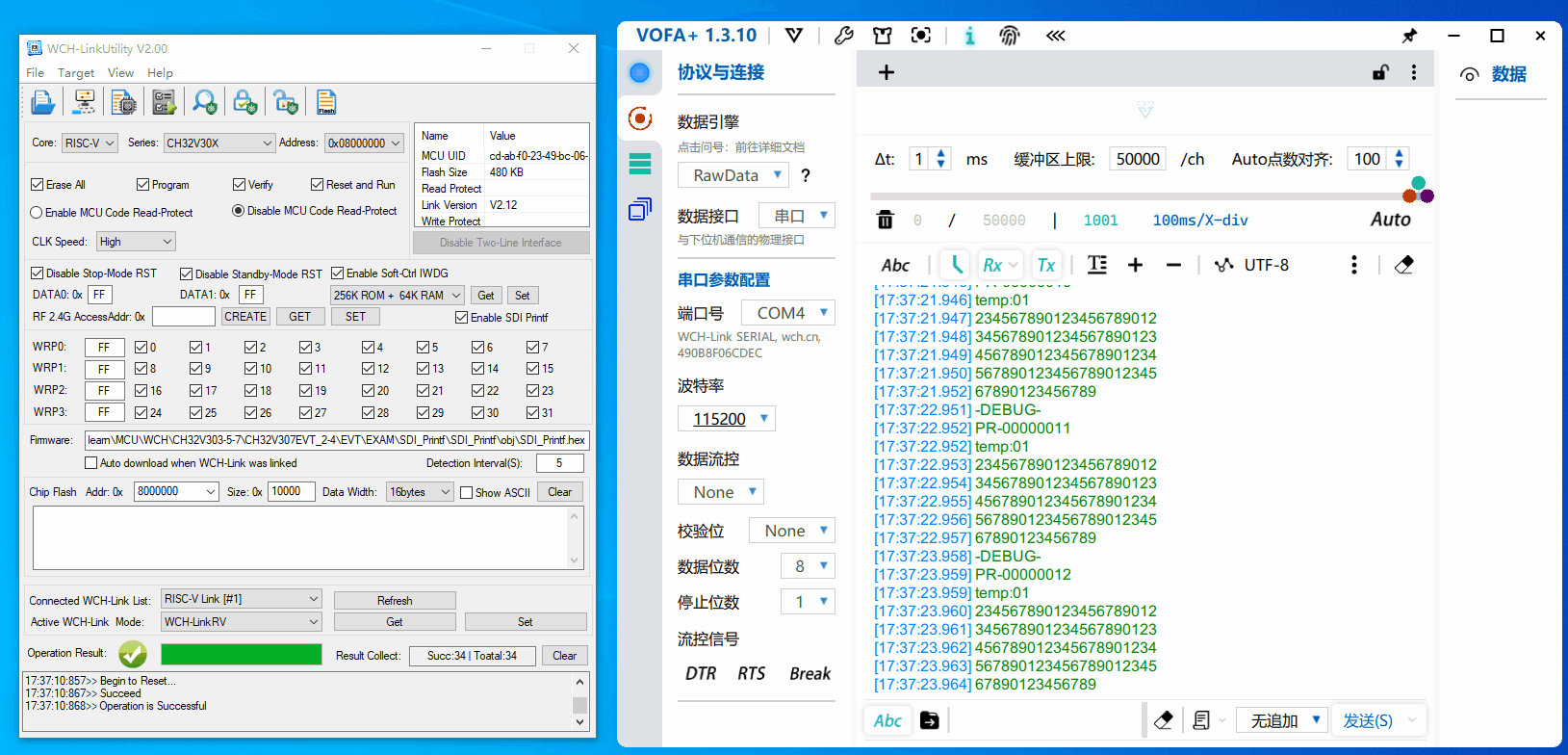
Task: Toggle Program checkbox
Action: 142,185
